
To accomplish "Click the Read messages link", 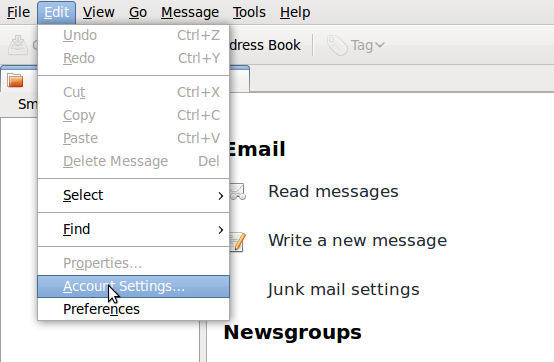I will pyautogui.click(x=333, y=192).
